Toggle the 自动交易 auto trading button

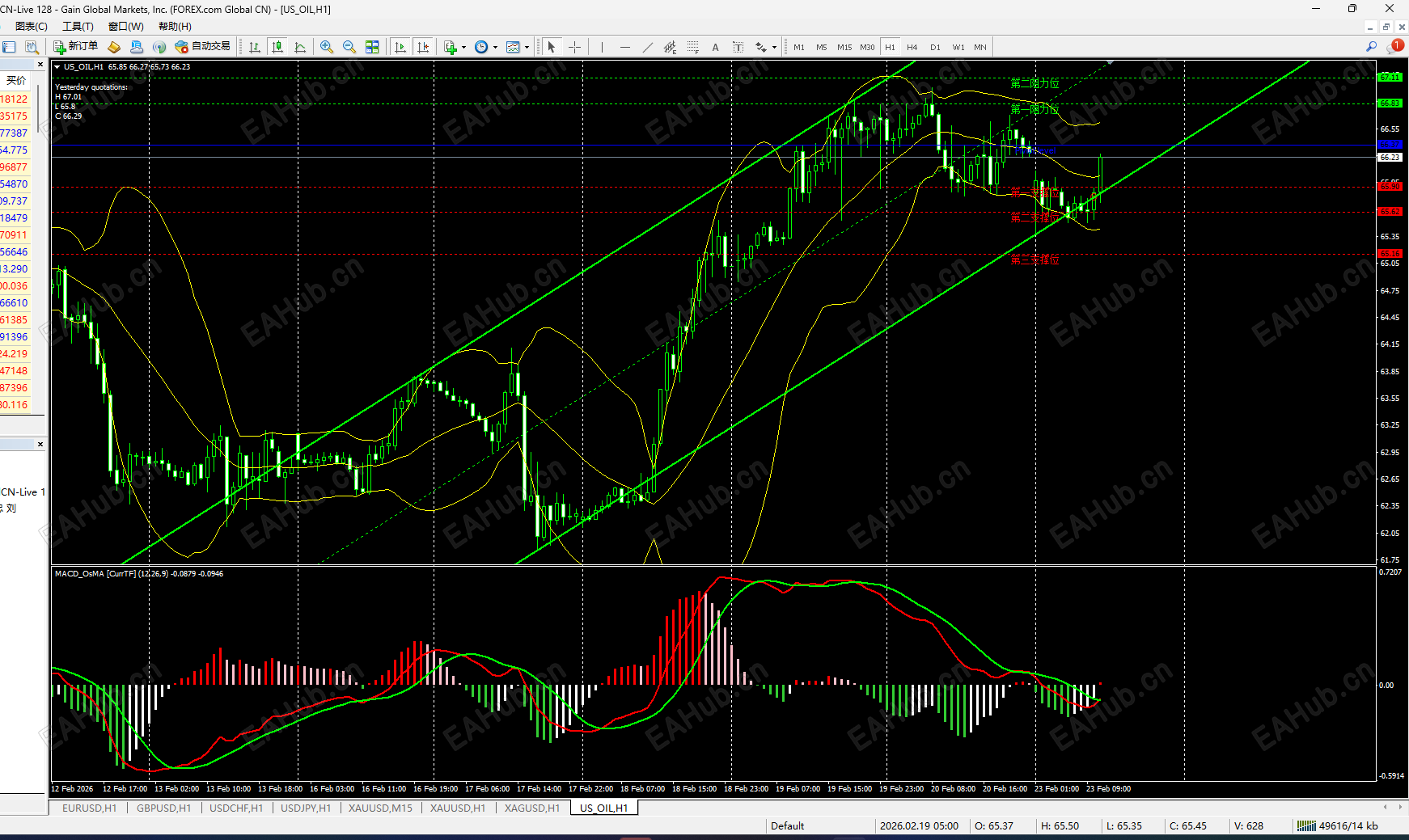pos(202,47)
